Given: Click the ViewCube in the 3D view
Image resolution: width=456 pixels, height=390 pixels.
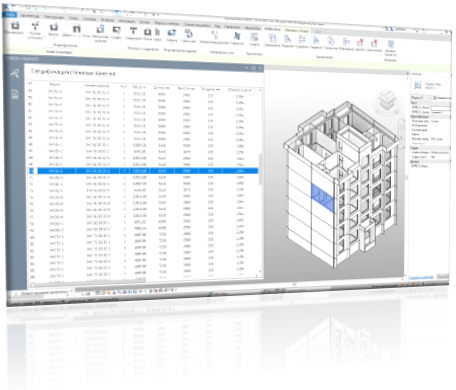Looking at the screenshot, I should pyautogui.click(x=386, y=100).
